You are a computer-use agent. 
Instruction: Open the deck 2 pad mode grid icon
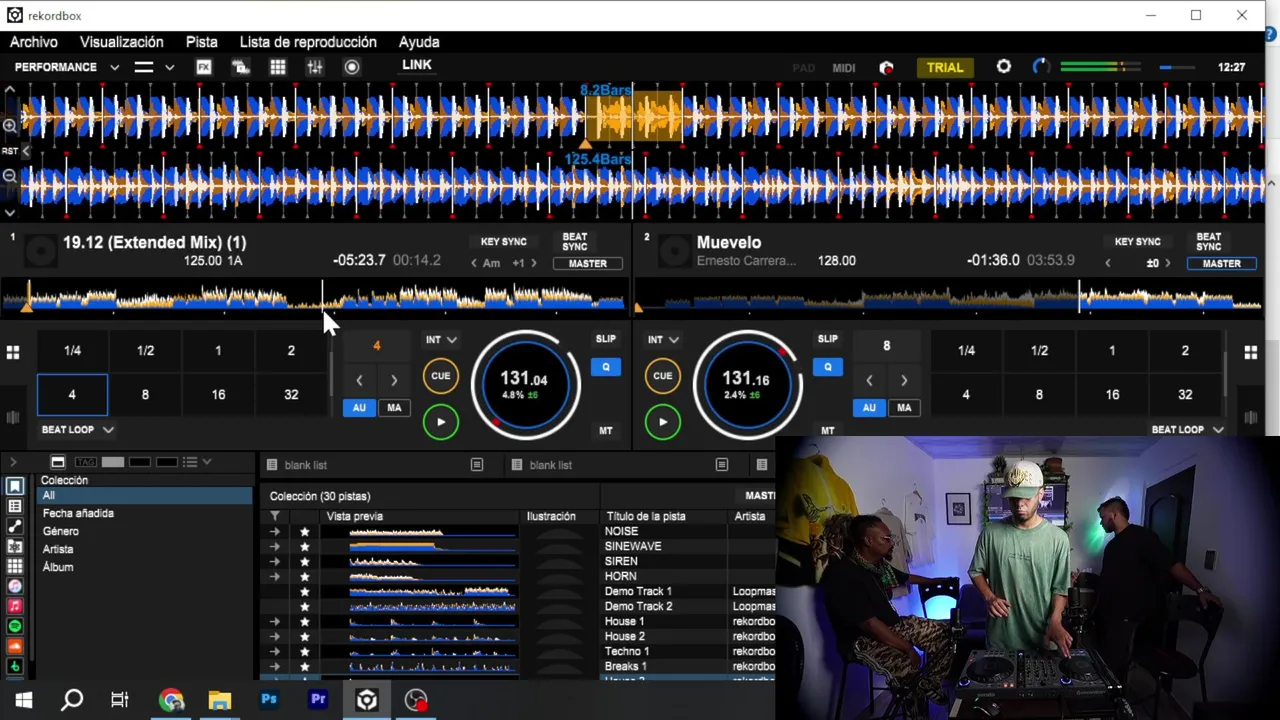(1250, 352)
